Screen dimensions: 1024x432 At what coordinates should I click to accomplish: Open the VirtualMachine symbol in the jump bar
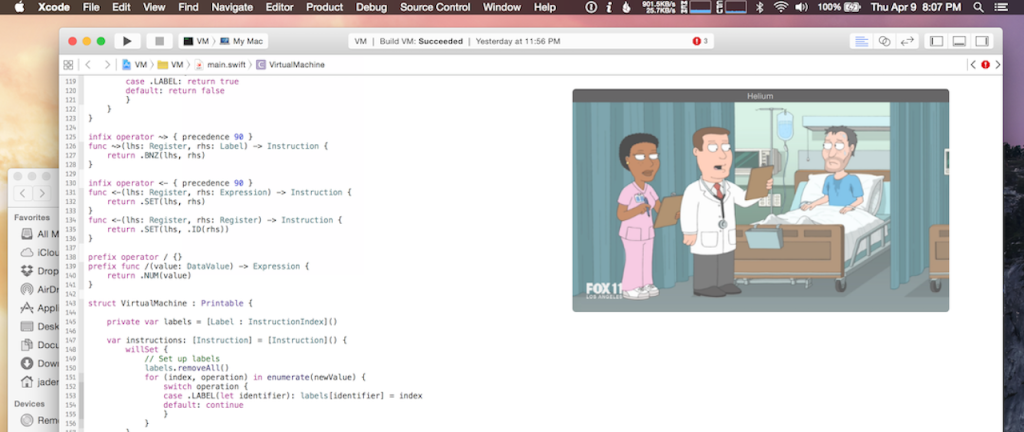coord(291,65)
